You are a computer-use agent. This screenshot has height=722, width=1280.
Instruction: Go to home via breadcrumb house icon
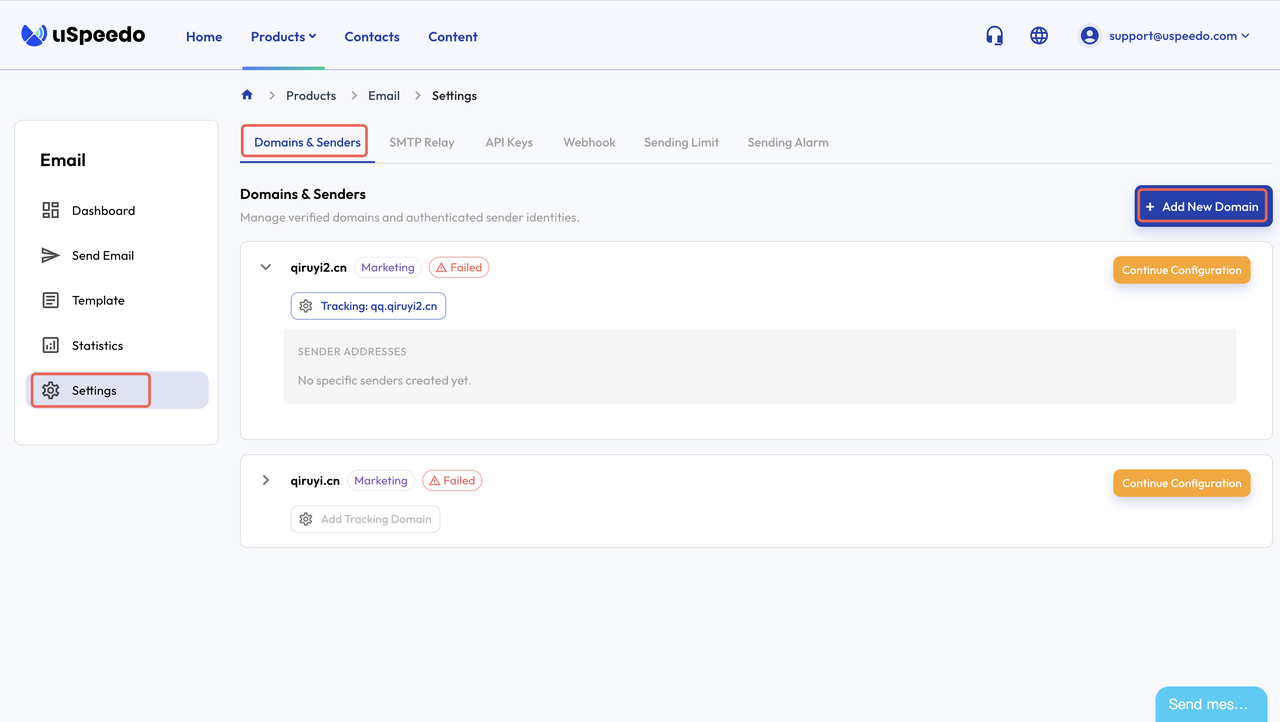(x=247, y=95)
